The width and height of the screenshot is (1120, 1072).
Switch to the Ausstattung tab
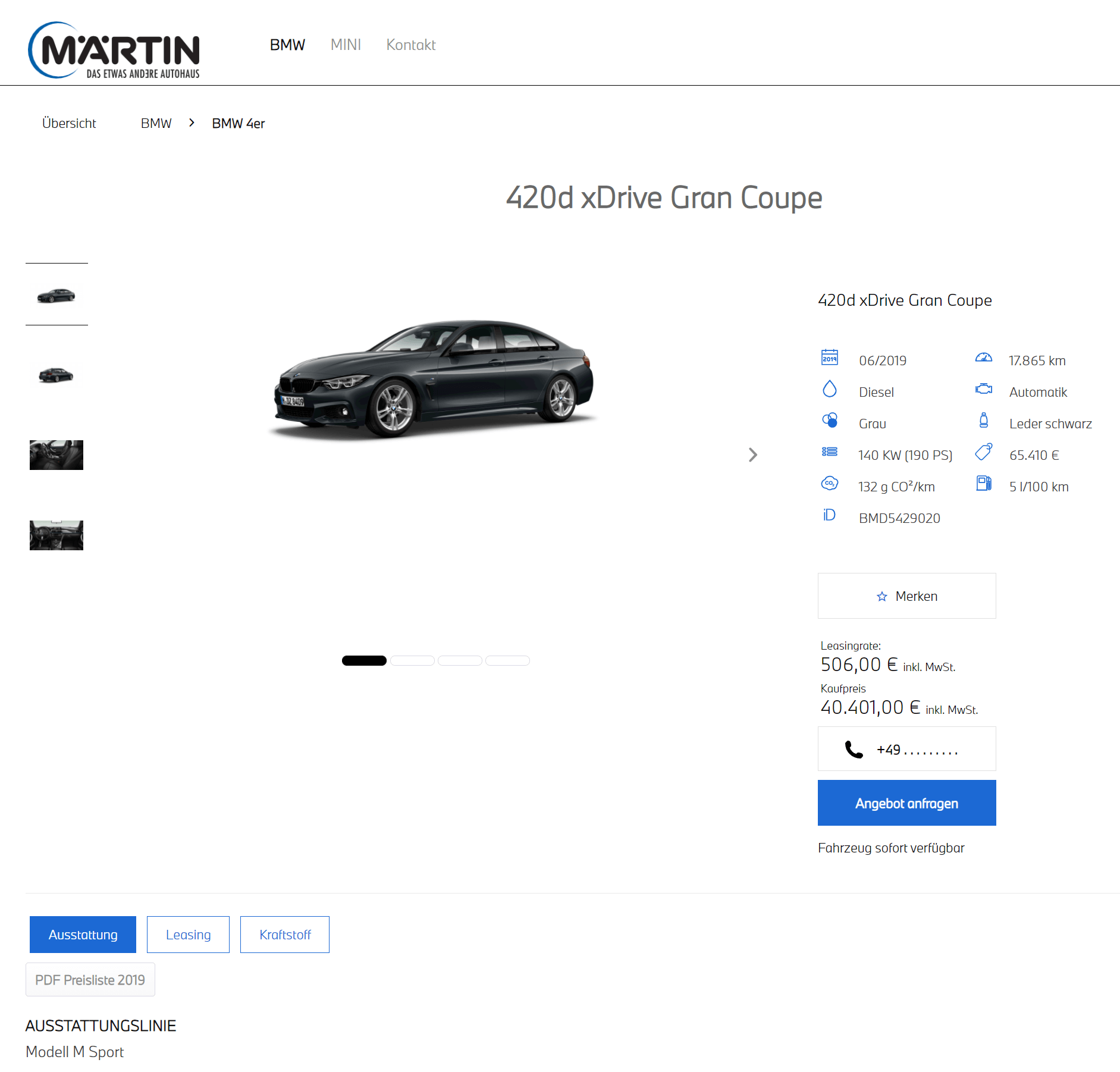(83, 935)
